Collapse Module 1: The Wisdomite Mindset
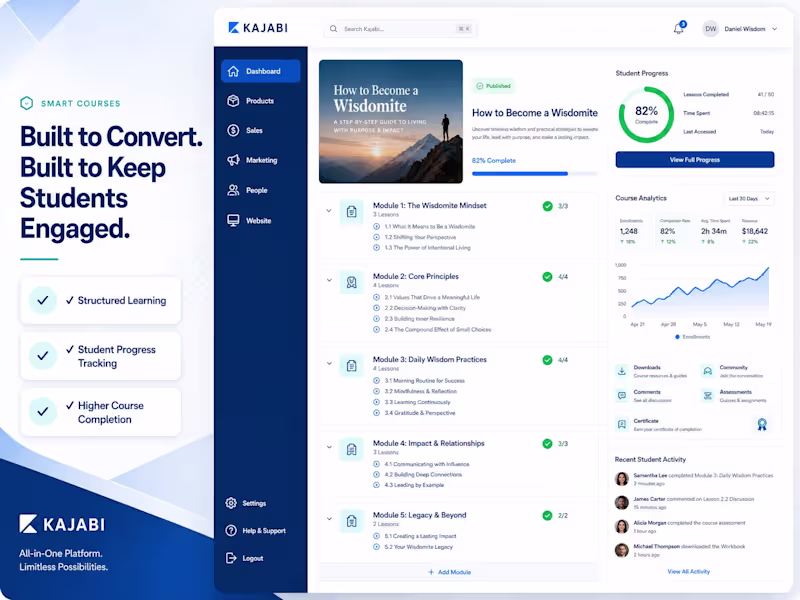This screenshot has width=800, height=600. (x=329, y=210)
